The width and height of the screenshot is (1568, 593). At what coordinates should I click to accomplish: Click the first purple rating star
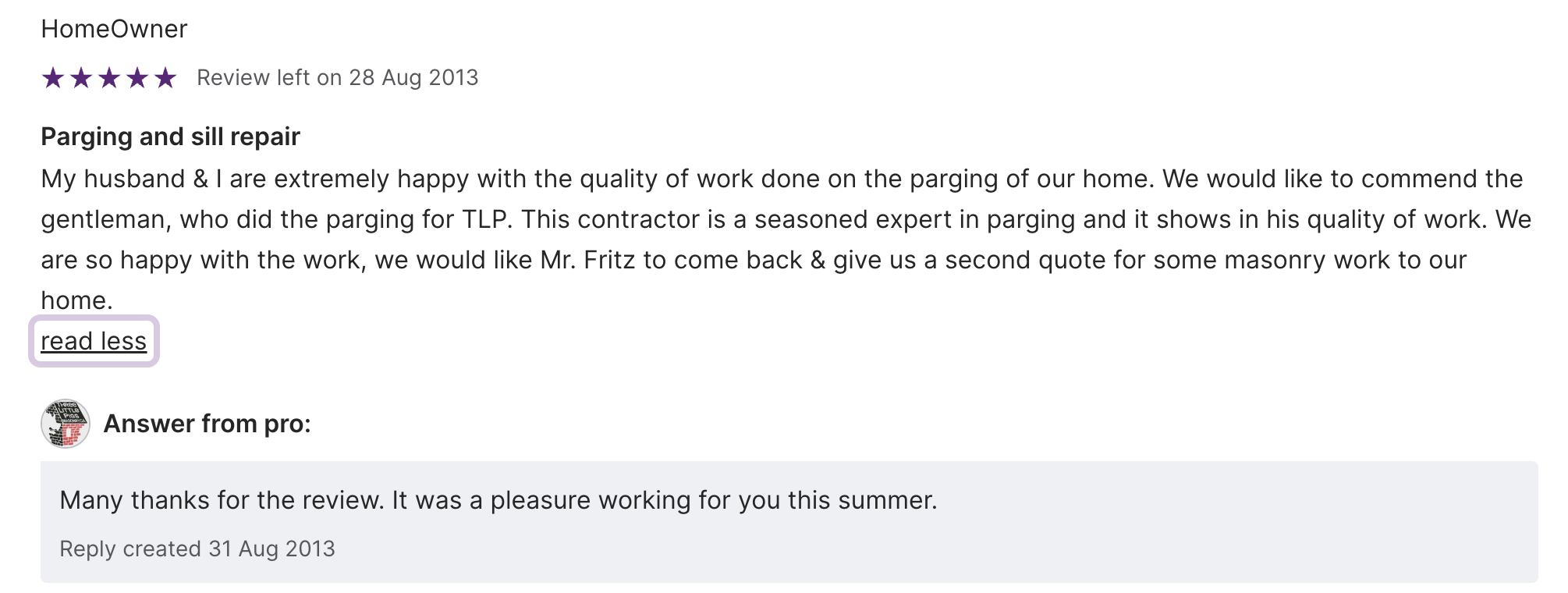point(53,78)
